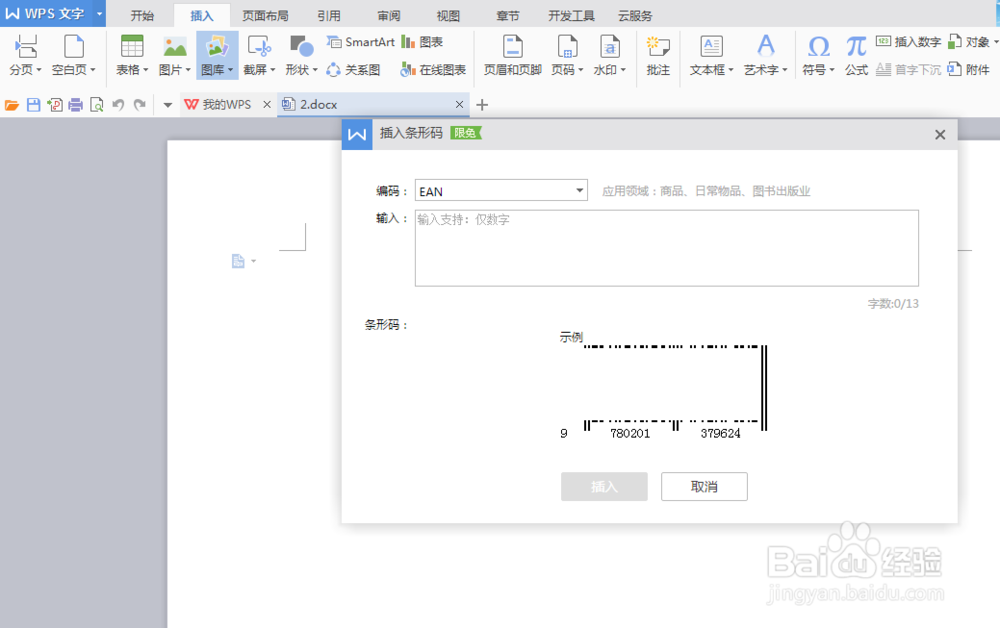Expand the page number (页码) dropdown arrow
The height and width of the screenshot is (628, 1000).
pyautogui.click(x=581, y=69)
